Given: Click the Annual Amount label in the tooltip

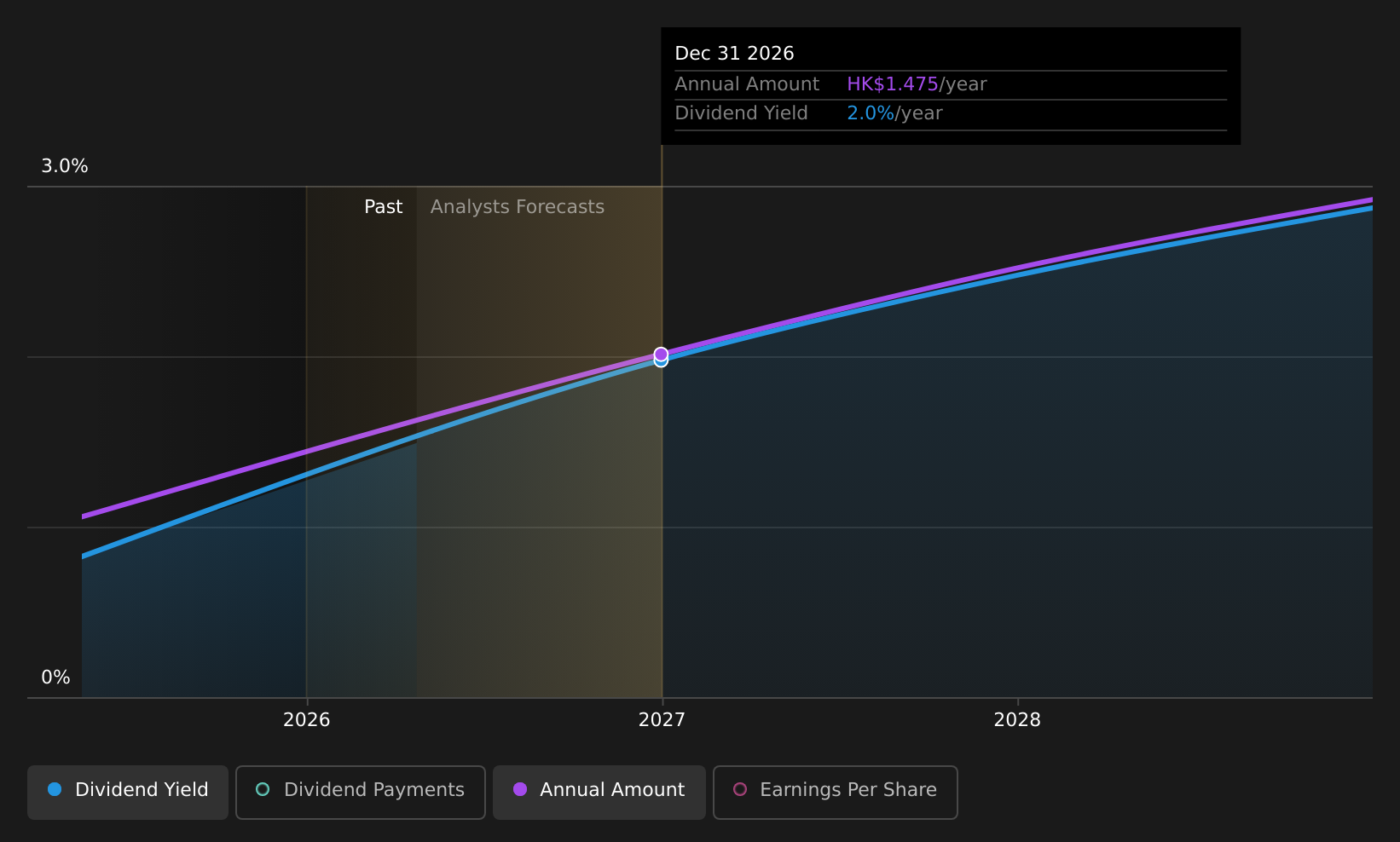Looking at the screenshot, I should coord(747,84).
